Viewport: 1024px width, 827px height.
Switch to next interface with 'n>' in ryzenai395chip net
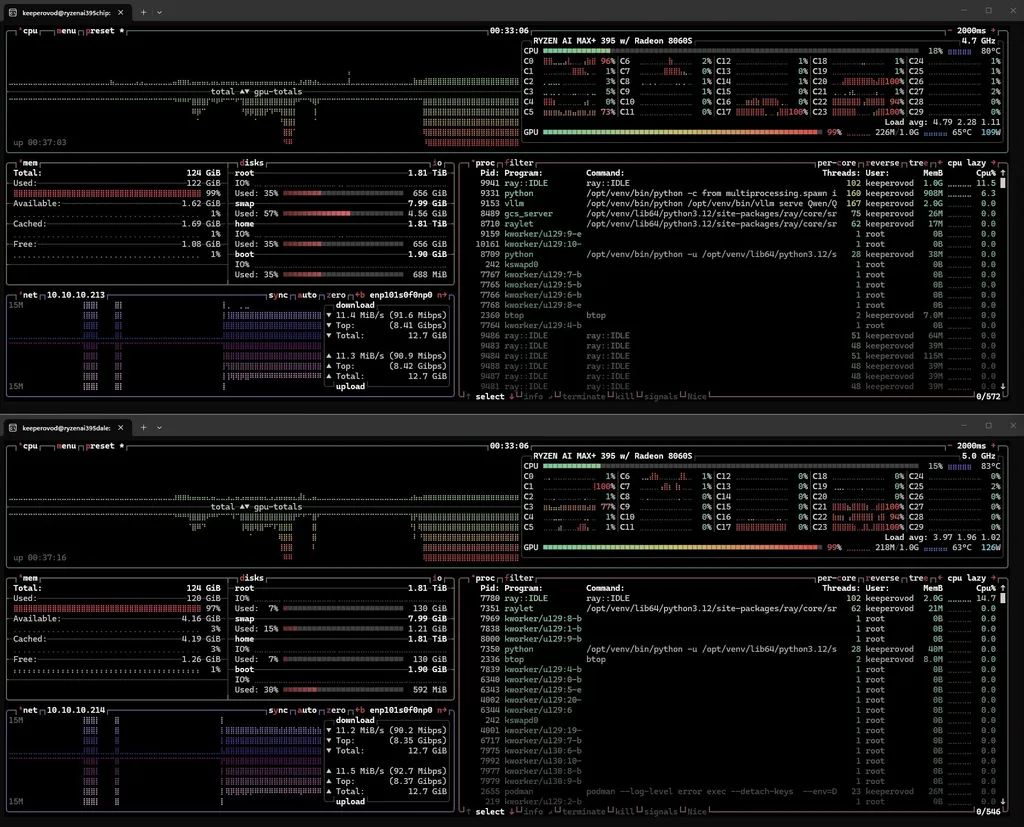(x=442, y=295)
